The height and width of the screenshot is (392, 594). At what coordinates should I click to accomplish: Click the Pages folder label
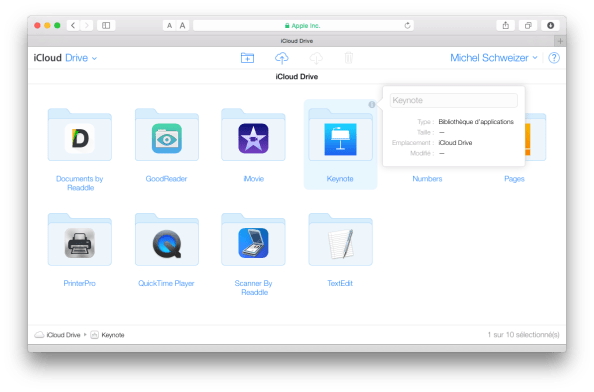coord(514,179)
